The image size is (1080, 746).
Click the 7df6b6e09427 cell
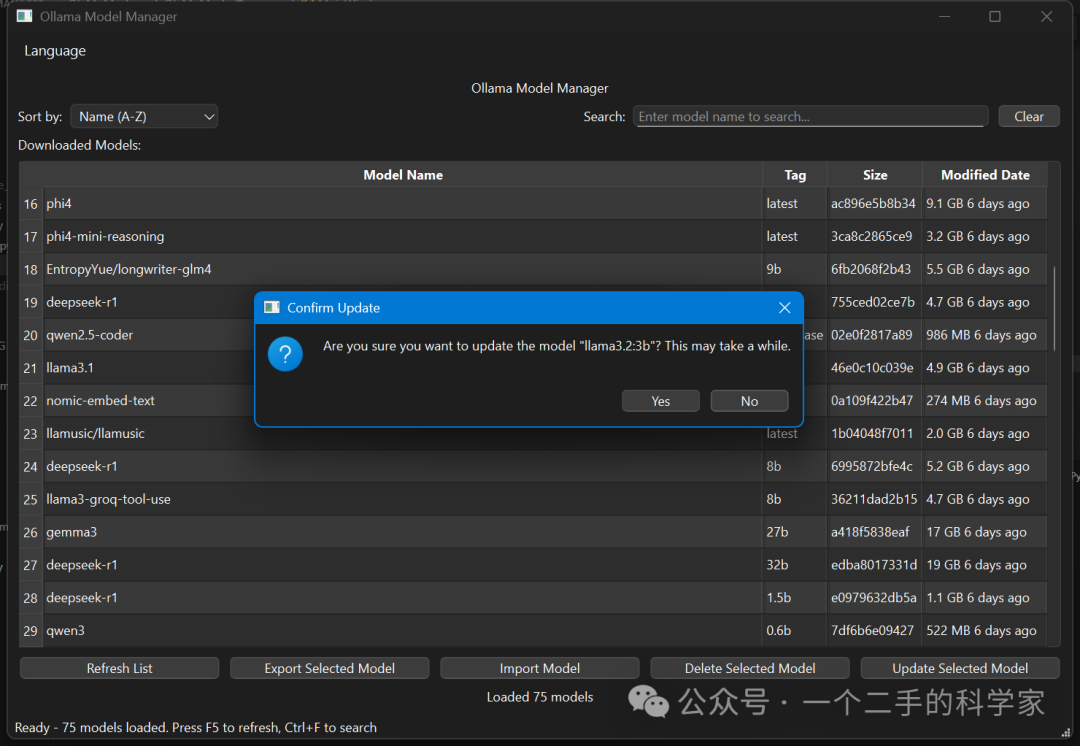pos(875,630)
